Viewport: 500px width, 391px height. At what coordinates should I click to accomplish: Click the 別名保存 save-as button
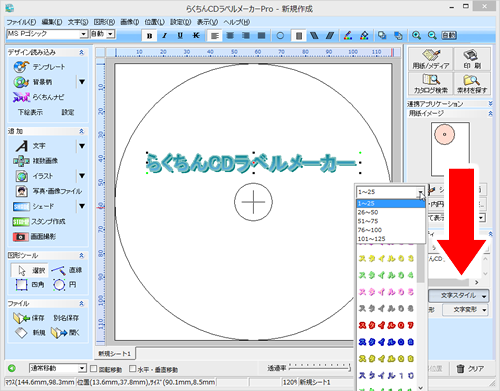pyautogui.click(x=66, y=318)
